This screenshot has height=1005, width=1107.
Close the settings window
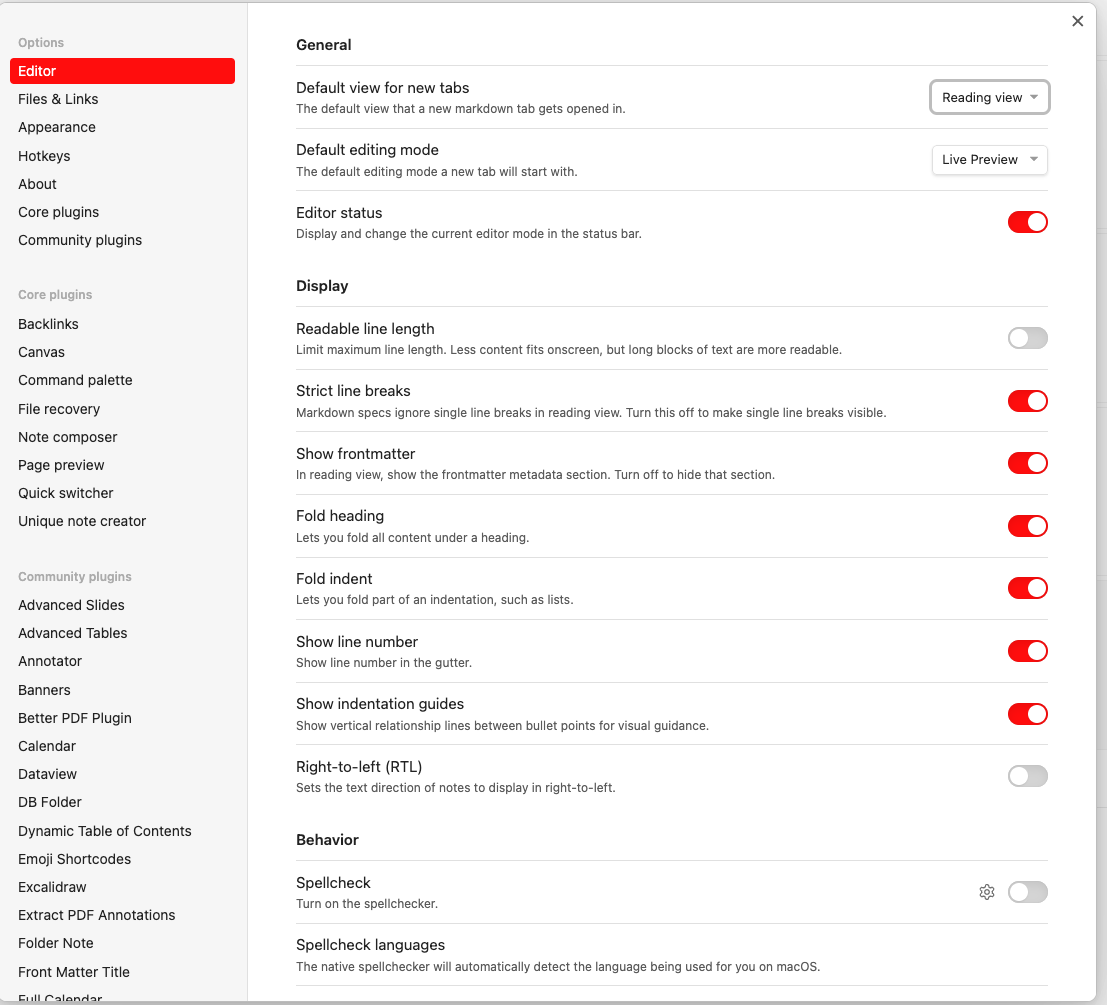tap(1077, 21)
